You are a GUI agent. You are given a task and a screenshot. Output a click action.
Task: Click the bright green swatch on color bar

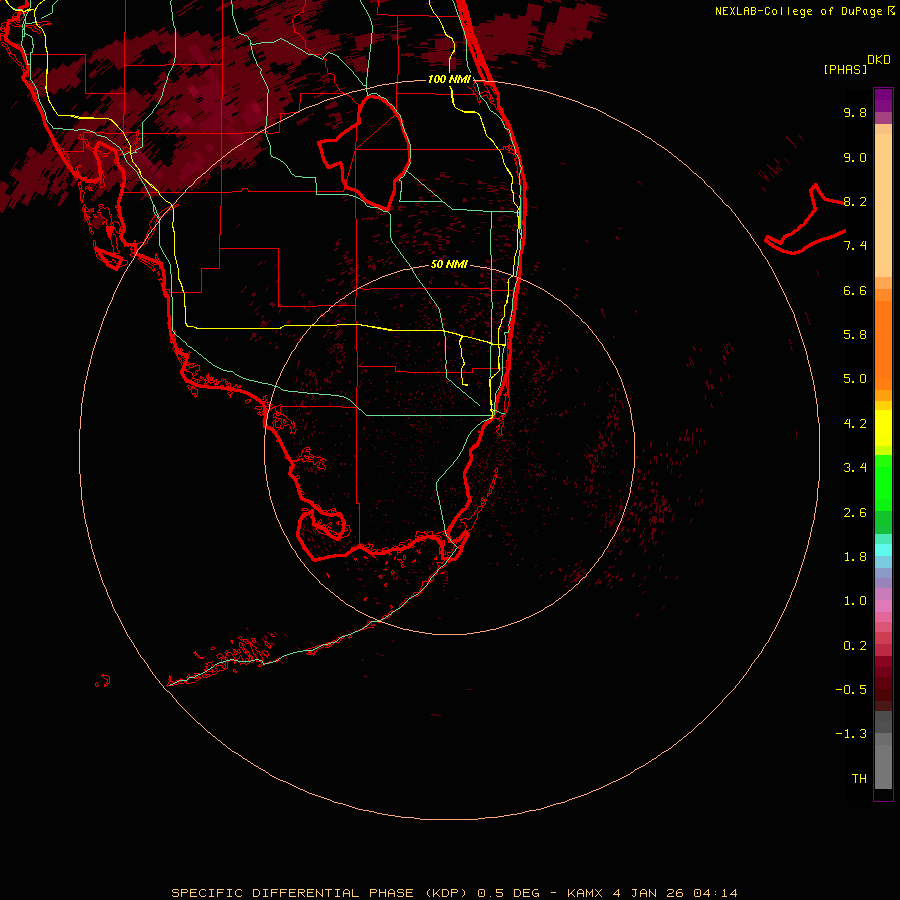pyautogui.click(x=883, y=483)
